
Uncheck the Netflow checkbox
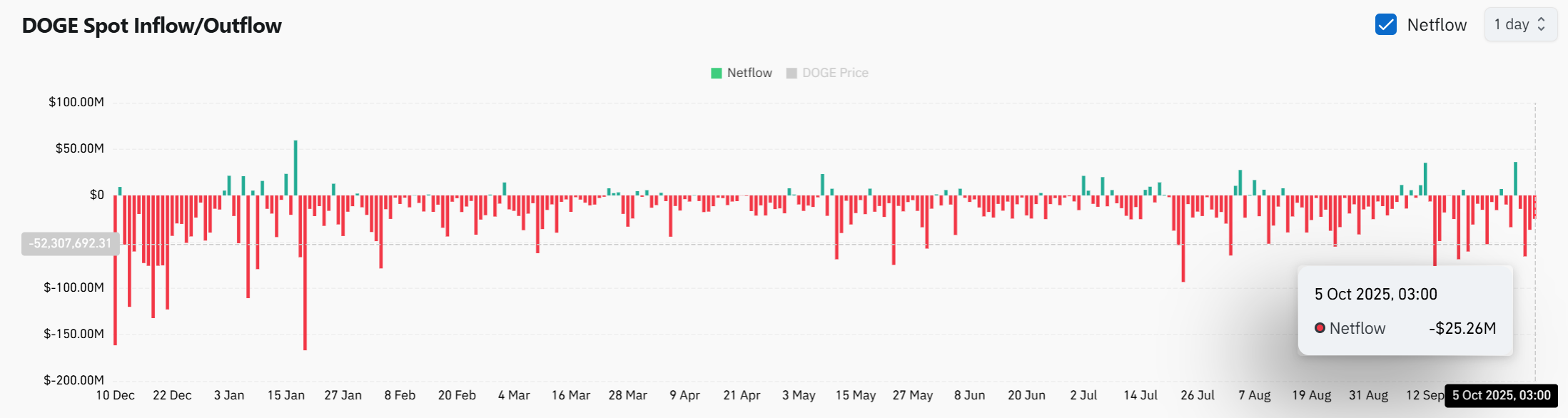coord(1385,25)
